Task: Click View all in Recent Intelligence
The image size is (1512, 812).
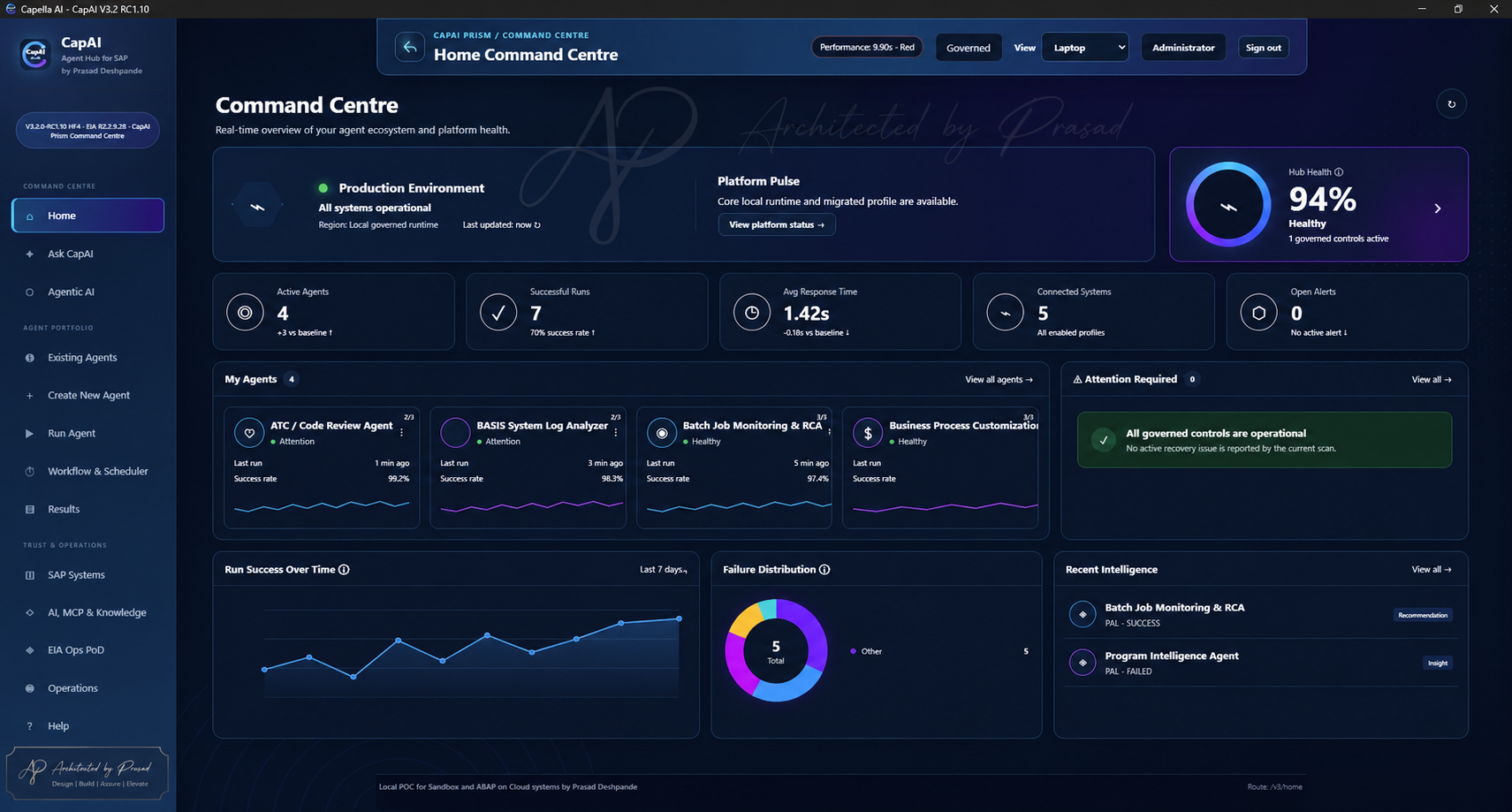Action: click(1432, 570)
